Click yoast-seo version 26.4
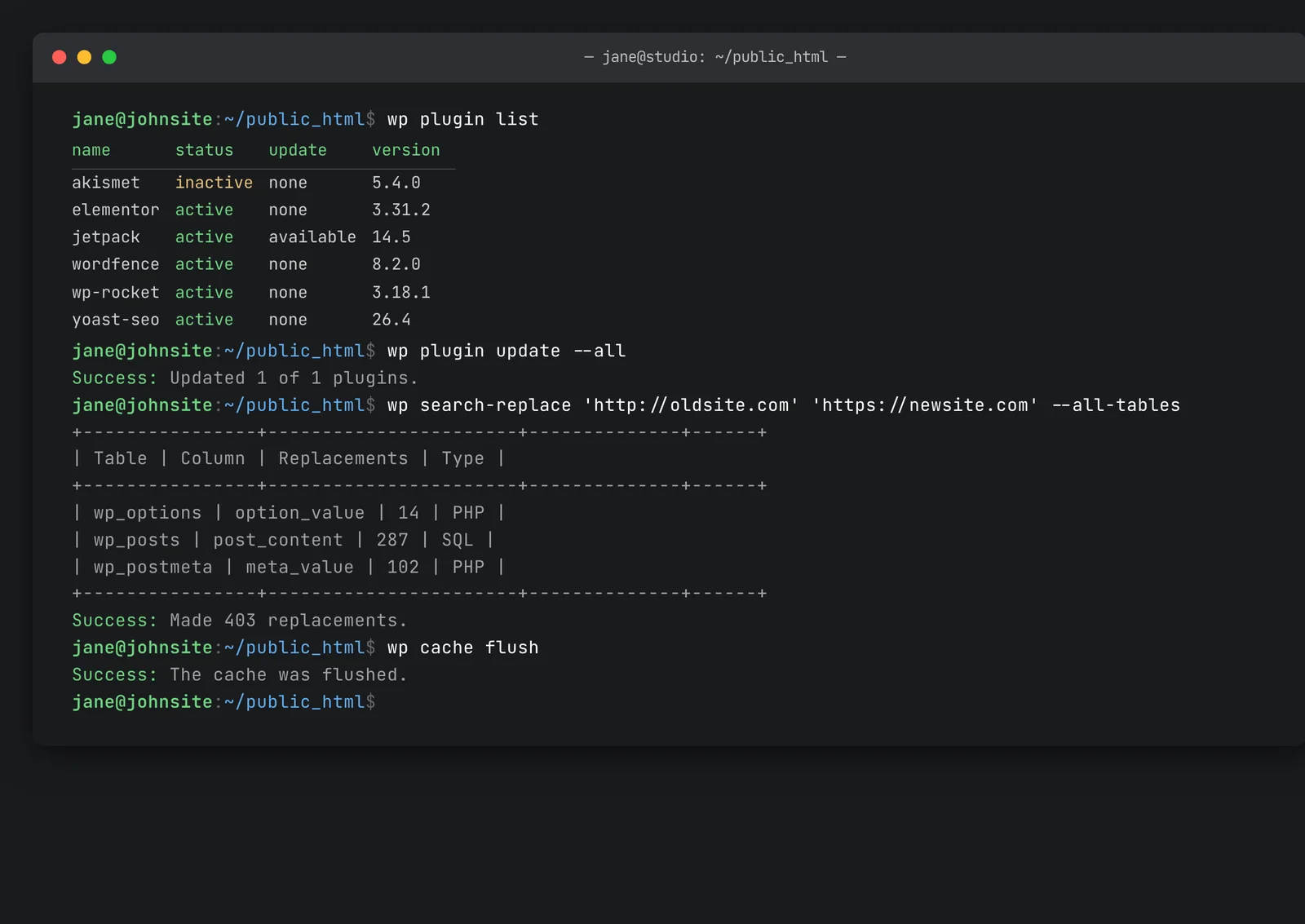The image size is (1305, 924). [x=391, y=320]
